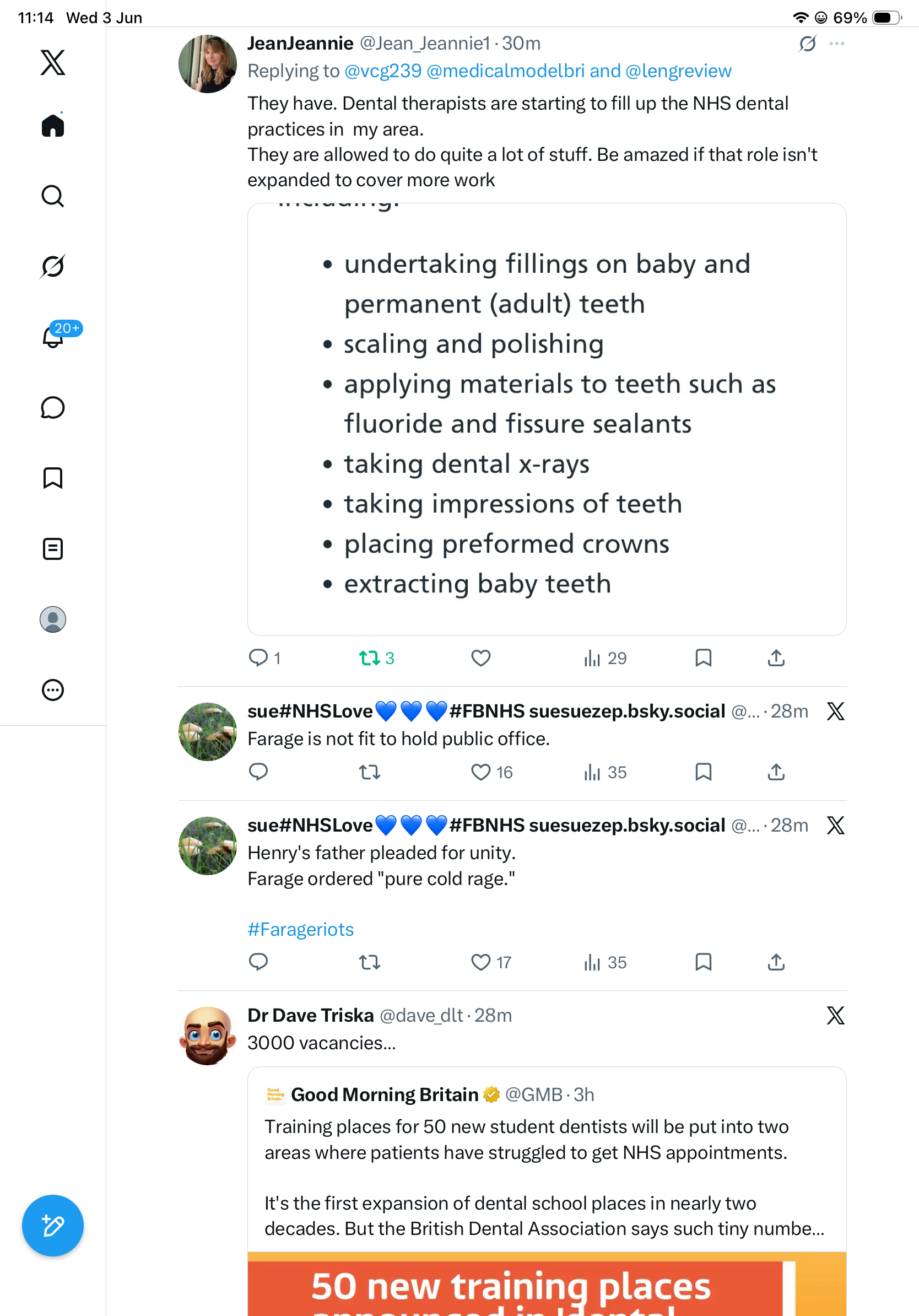Undo the repost on JeanJeannie's post
The width and height of the screenshot is (919, 1316).
(x=376, y=658)
